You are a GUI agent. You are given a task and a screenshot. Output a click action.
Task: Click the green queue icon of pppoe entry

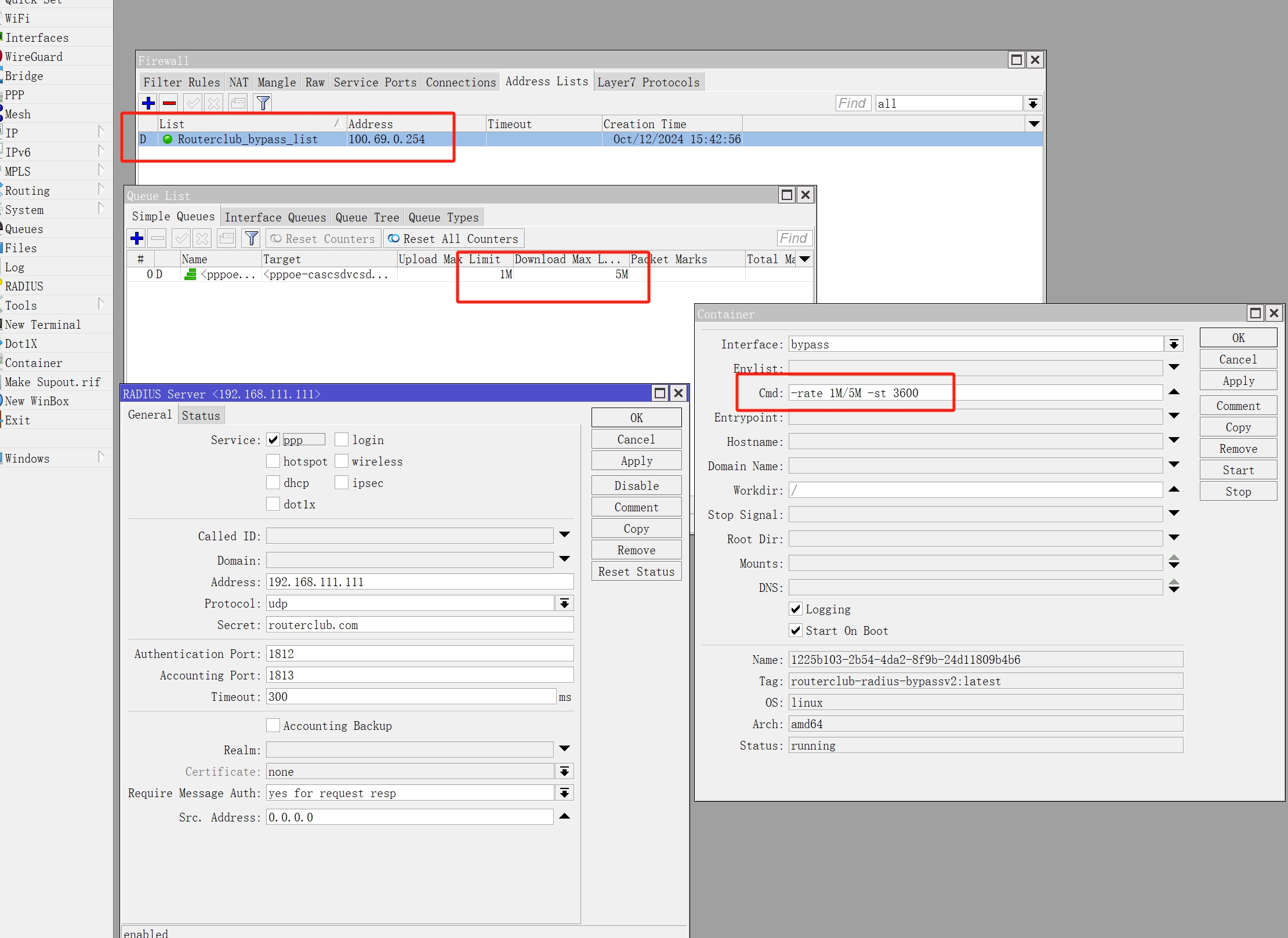[x=190, y=274]
